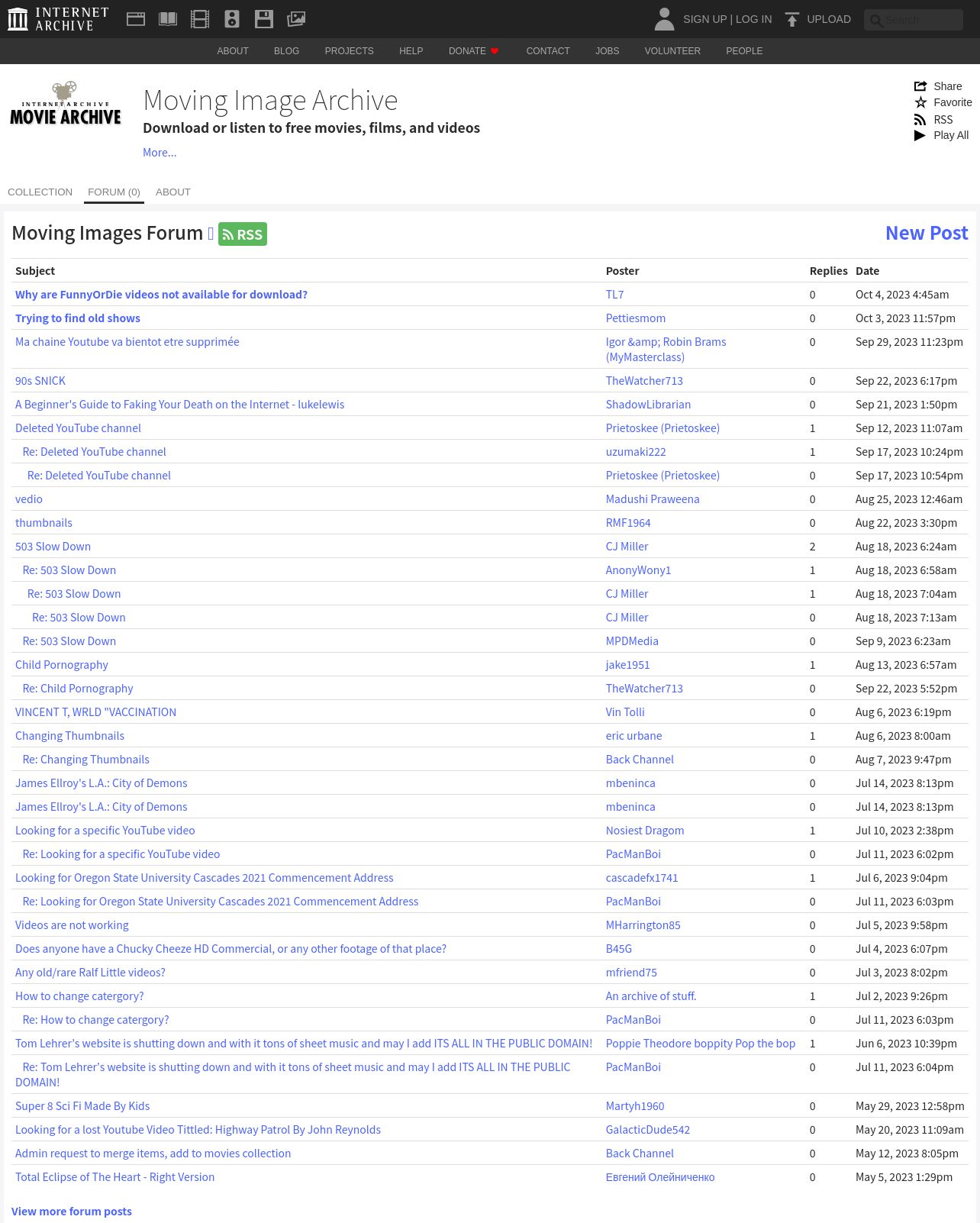Open PROJECTS menu item
This screenshot has width=980, height=1223.
(x=349, y=51)
